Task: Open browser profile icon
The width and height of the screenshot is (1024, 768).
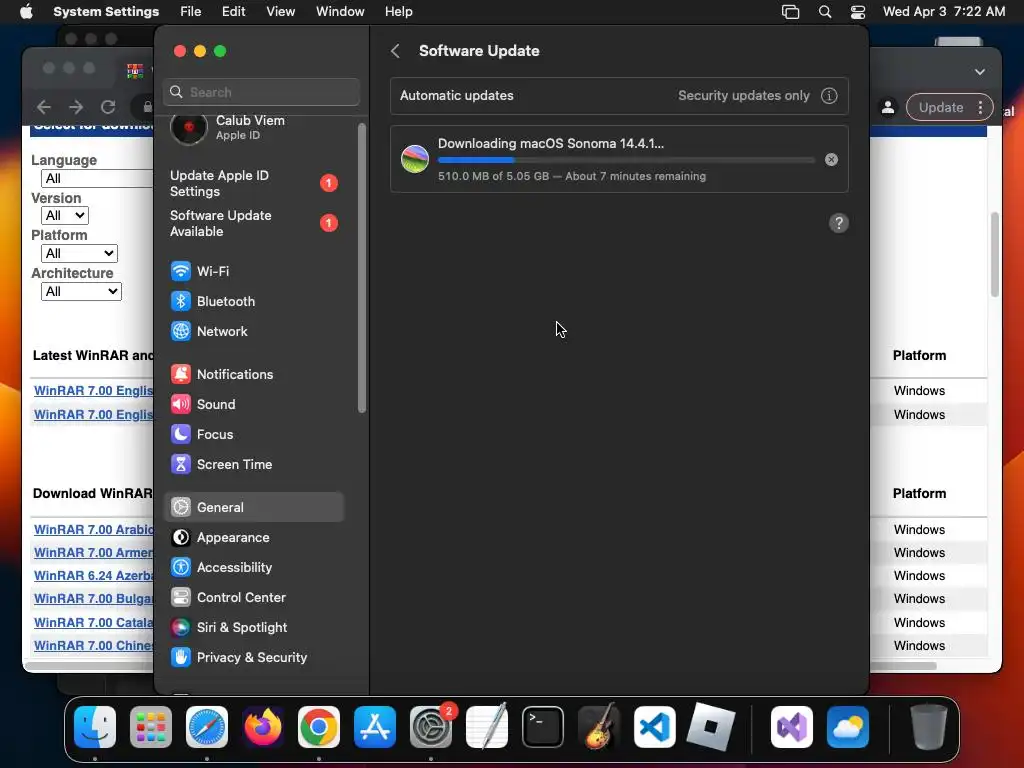Action: coord(888,108)
